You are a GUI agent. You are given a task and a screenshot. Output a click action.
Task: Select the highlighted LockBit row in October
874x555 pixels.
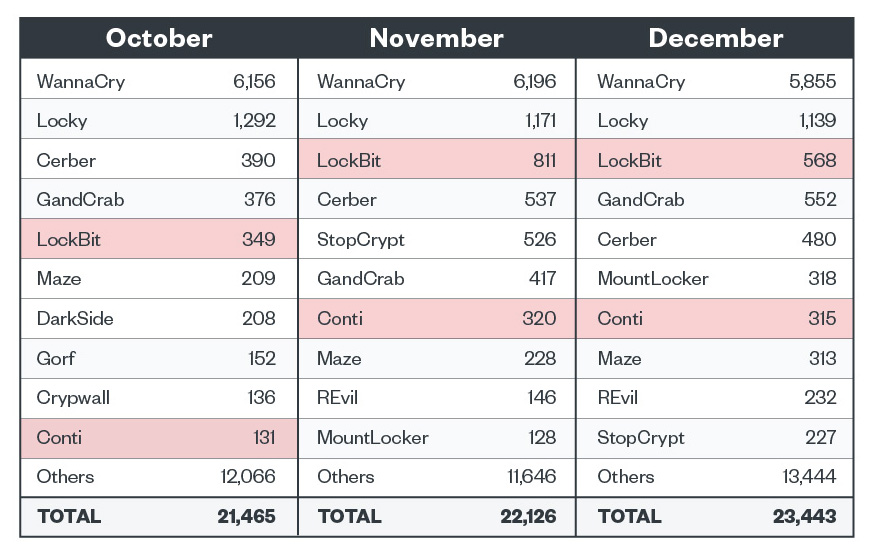click(159, 239)
